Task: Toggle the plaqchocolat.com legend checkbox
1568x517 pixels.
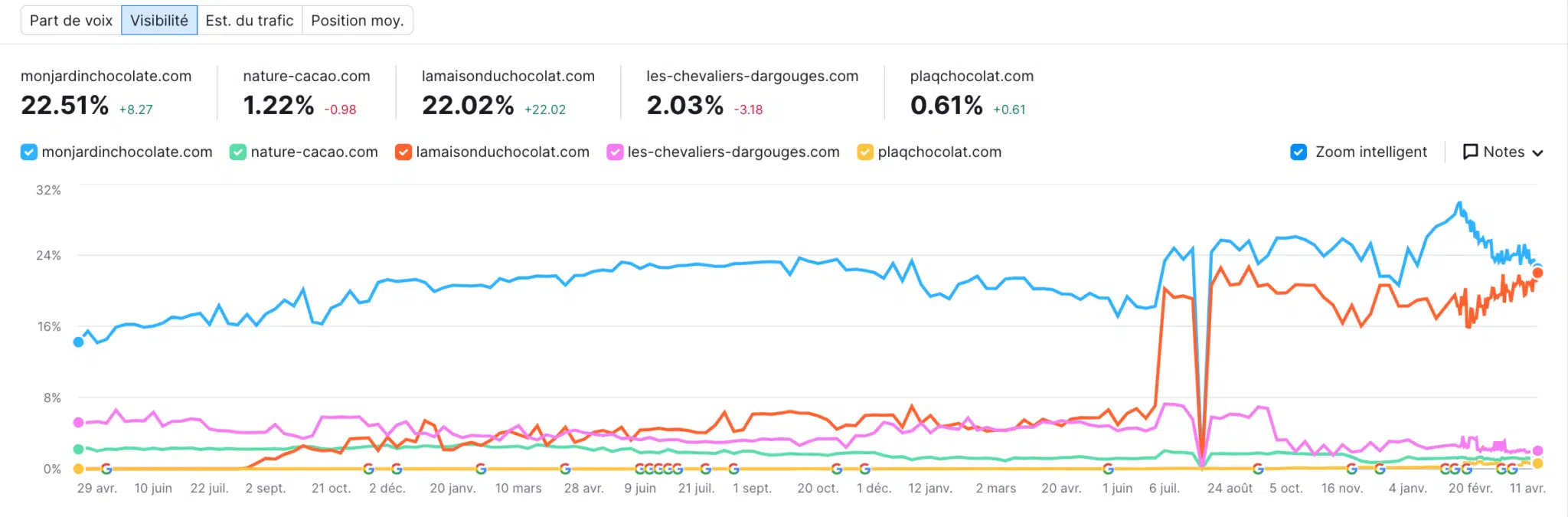Action: pos(865,152)
